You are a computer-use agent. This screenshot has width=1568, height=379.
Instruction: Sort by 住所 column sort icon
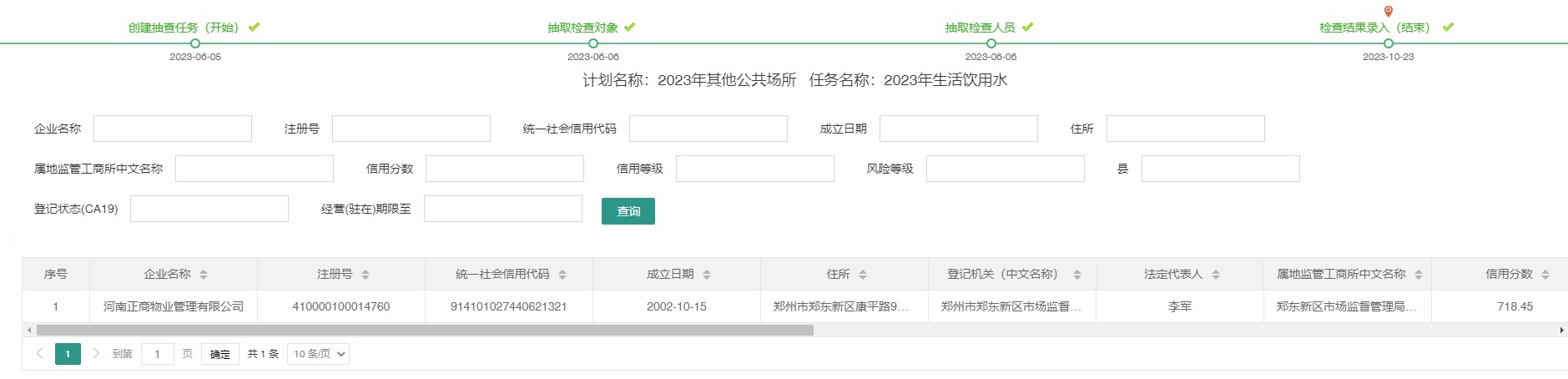pyautogui.click(x=863, y=275)
